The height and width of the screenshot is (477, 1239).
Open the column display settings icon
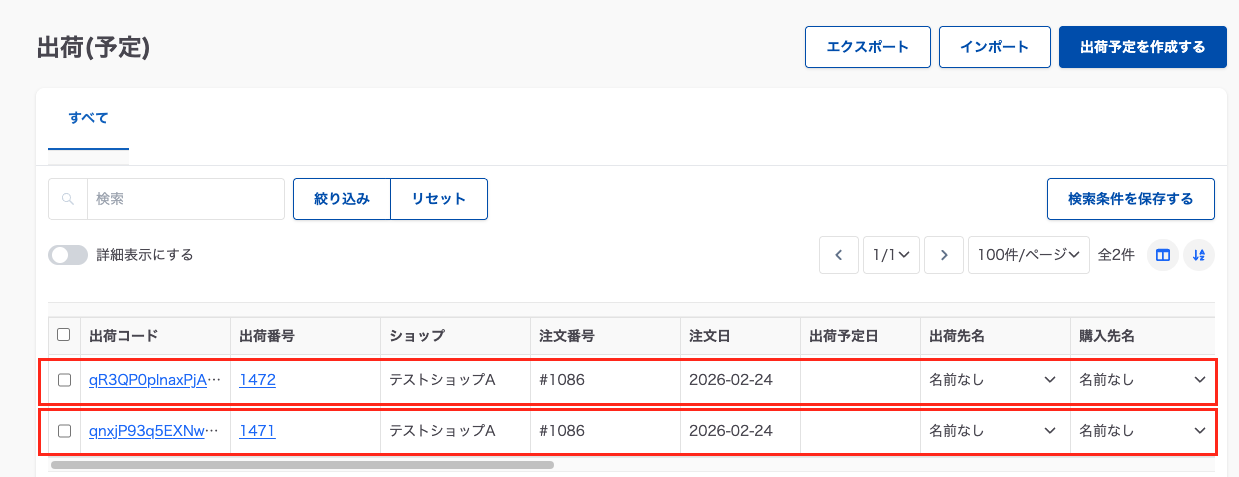1163,255
